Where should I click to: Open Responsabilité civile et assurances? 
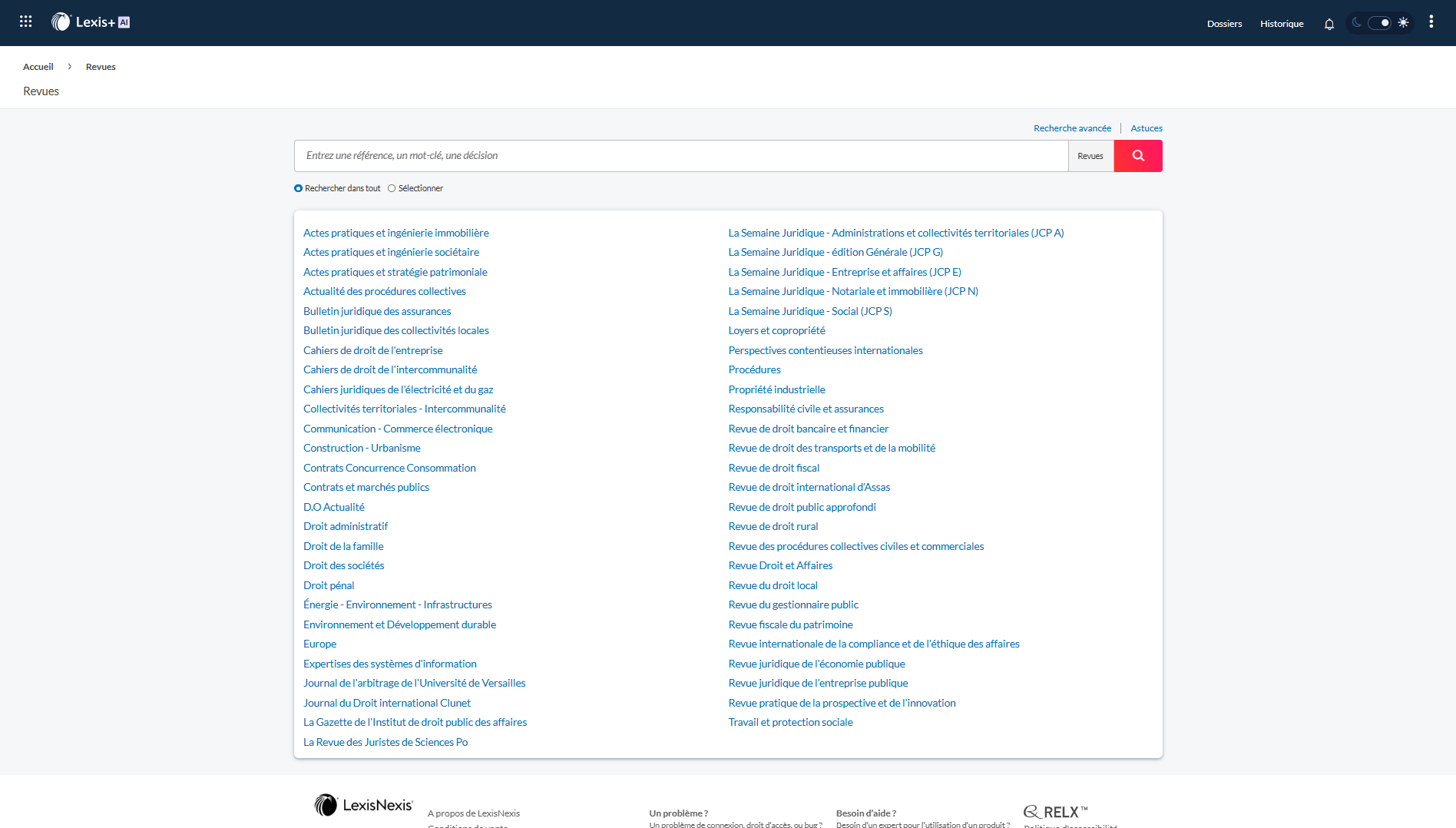pyautogui.click(x=806, y=409)
